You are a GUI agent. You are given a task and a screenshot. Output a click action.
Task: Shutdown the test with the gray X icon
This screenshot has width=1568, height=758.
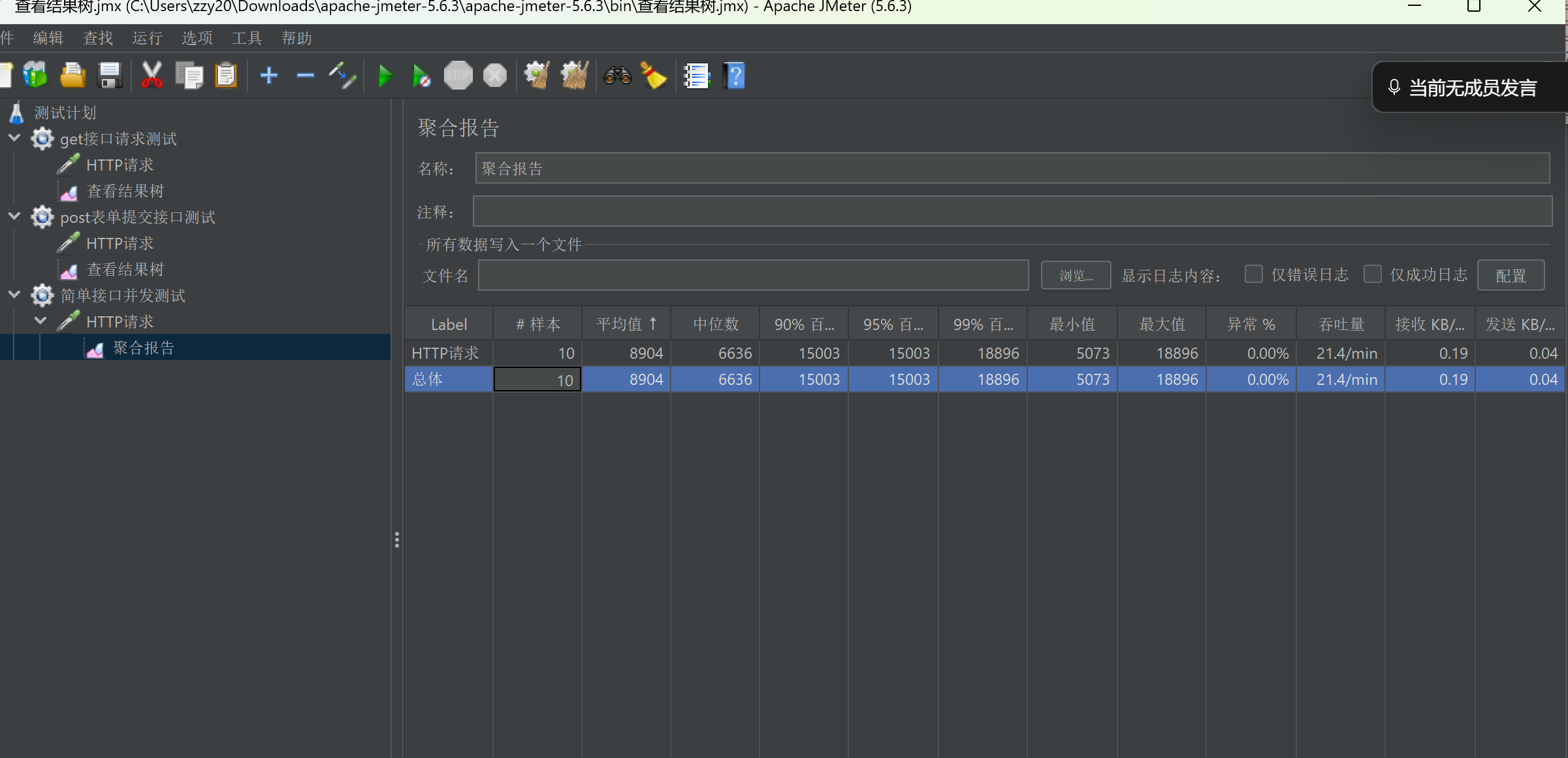click(494, 75)
